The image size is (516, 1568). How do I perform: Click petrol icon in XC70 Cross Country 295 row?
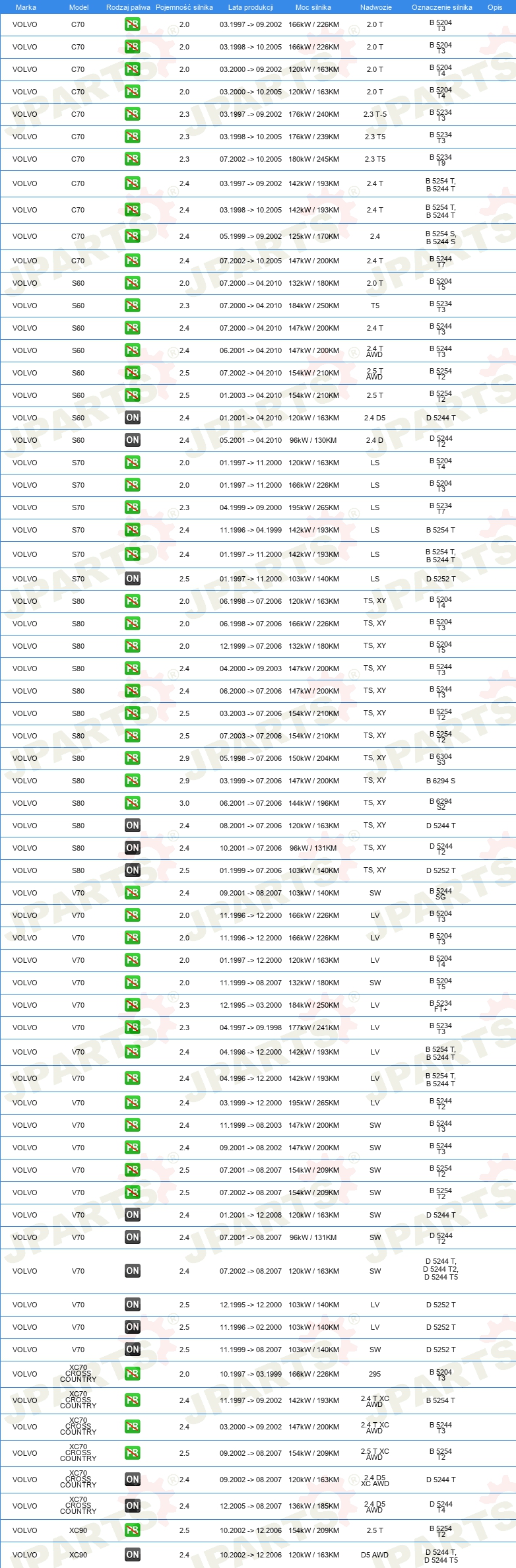point(132,1374)
